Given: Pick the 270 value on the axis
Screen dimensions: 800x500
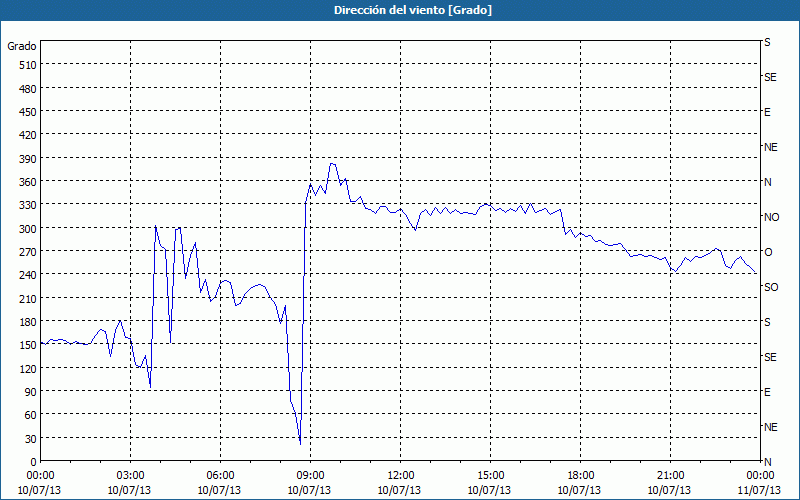Looking at the screenshot, I should [28, 252].
